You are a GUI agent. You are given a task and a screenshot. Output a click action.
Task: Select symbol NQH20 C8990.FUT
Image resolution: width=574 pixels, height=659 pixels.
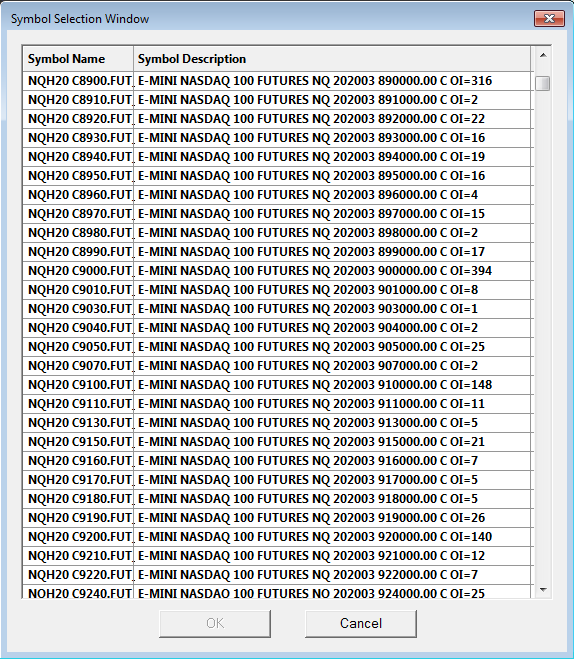(x=78, y=252)
